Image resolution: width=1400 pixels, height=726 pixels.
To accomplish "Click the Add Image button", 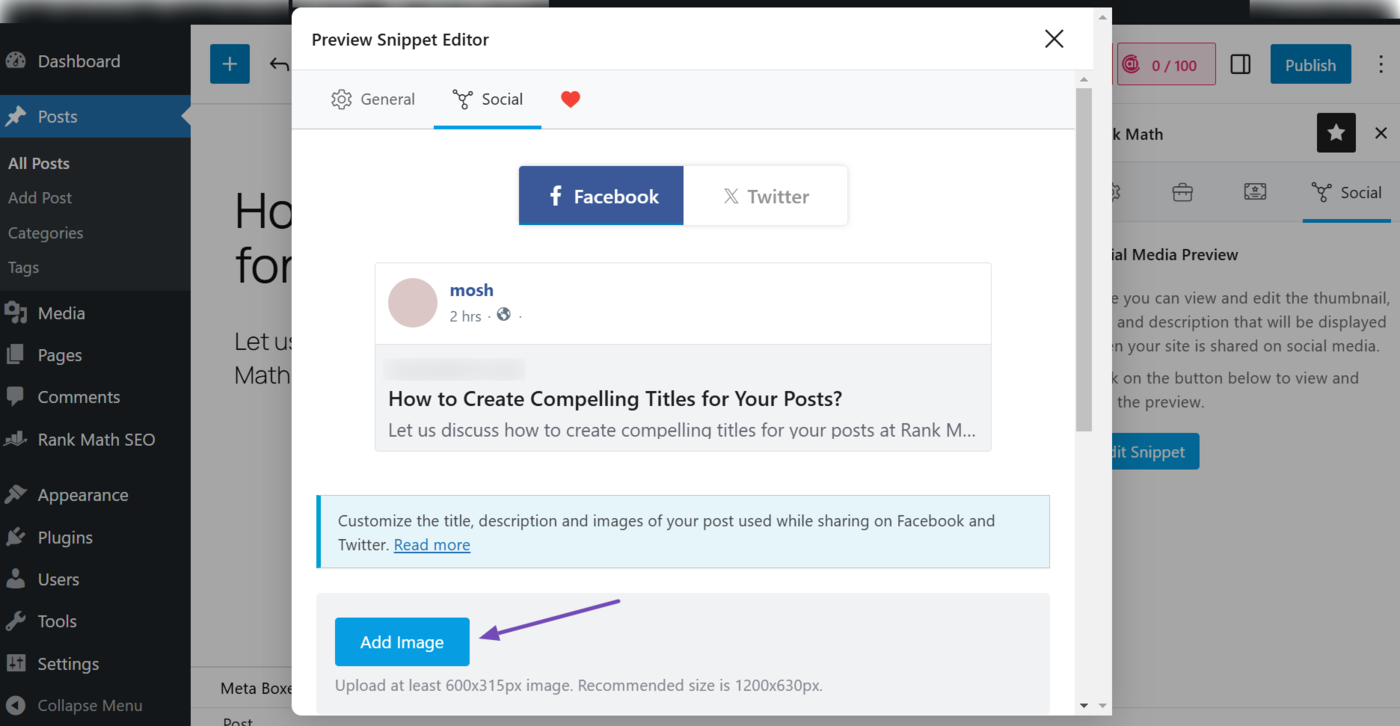I will 402,642.
